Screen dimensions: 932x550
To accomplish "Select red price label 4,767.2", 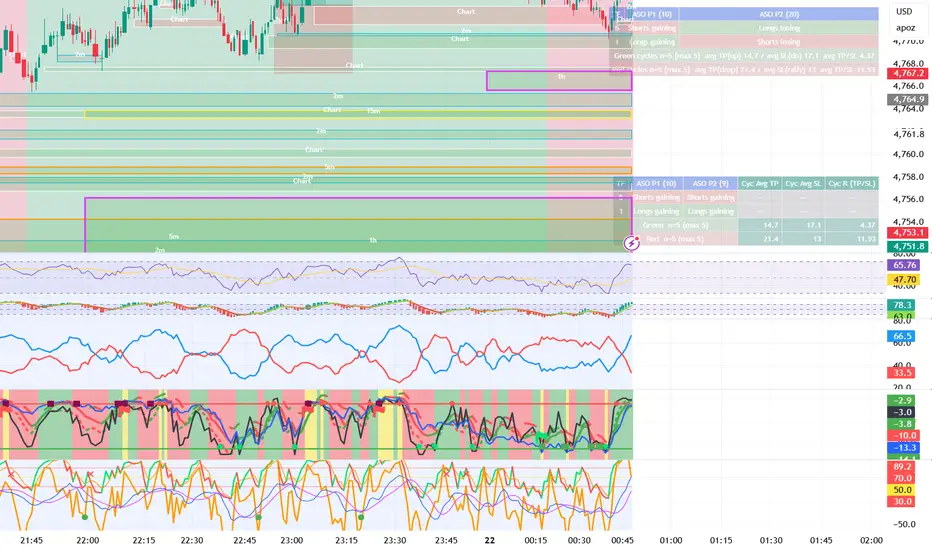I will click(x=908, y=74).
